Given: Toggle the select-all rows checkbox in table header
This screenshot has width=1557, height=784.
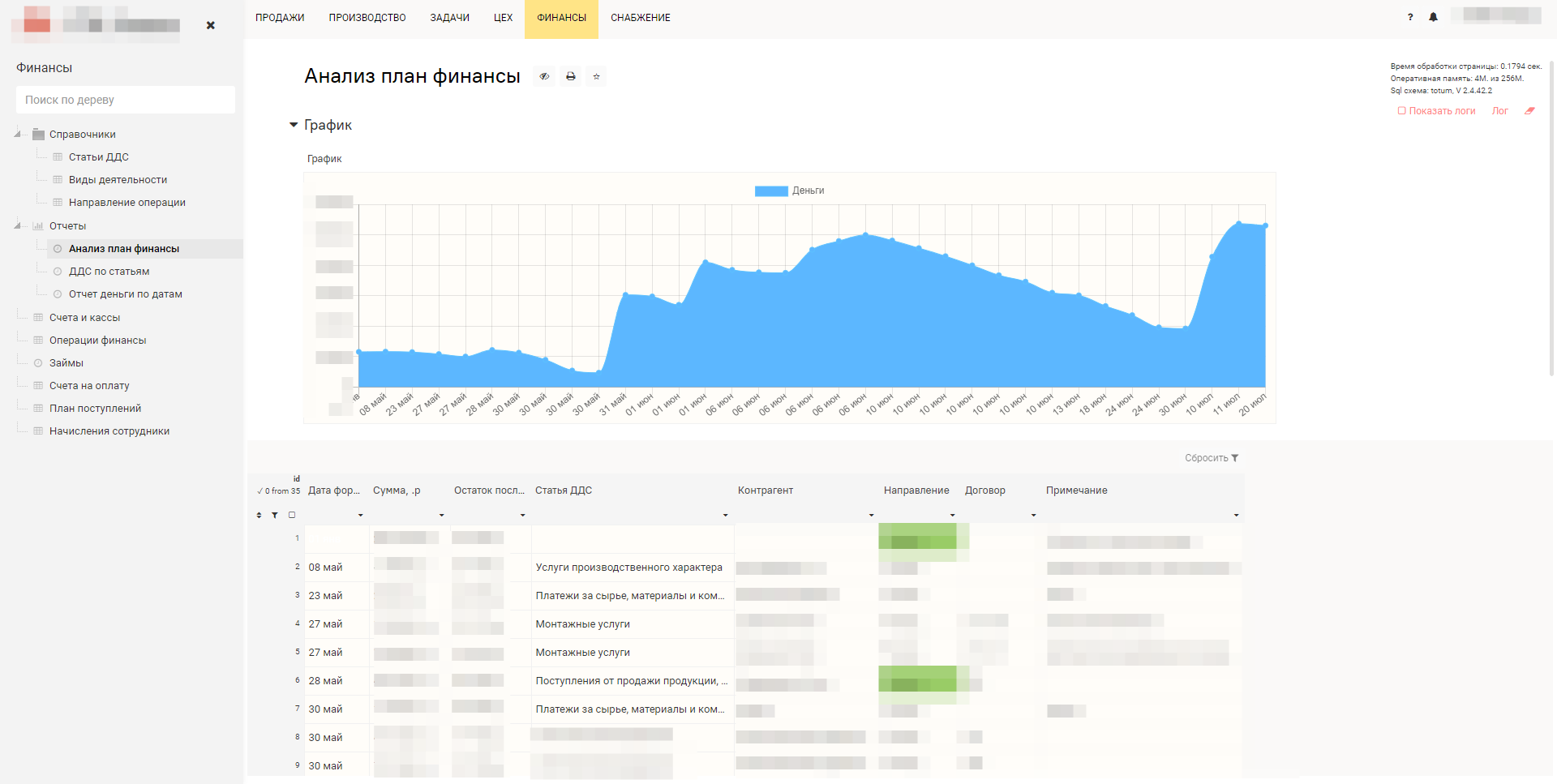Looking at the screenshot, I should pos(292,515).
